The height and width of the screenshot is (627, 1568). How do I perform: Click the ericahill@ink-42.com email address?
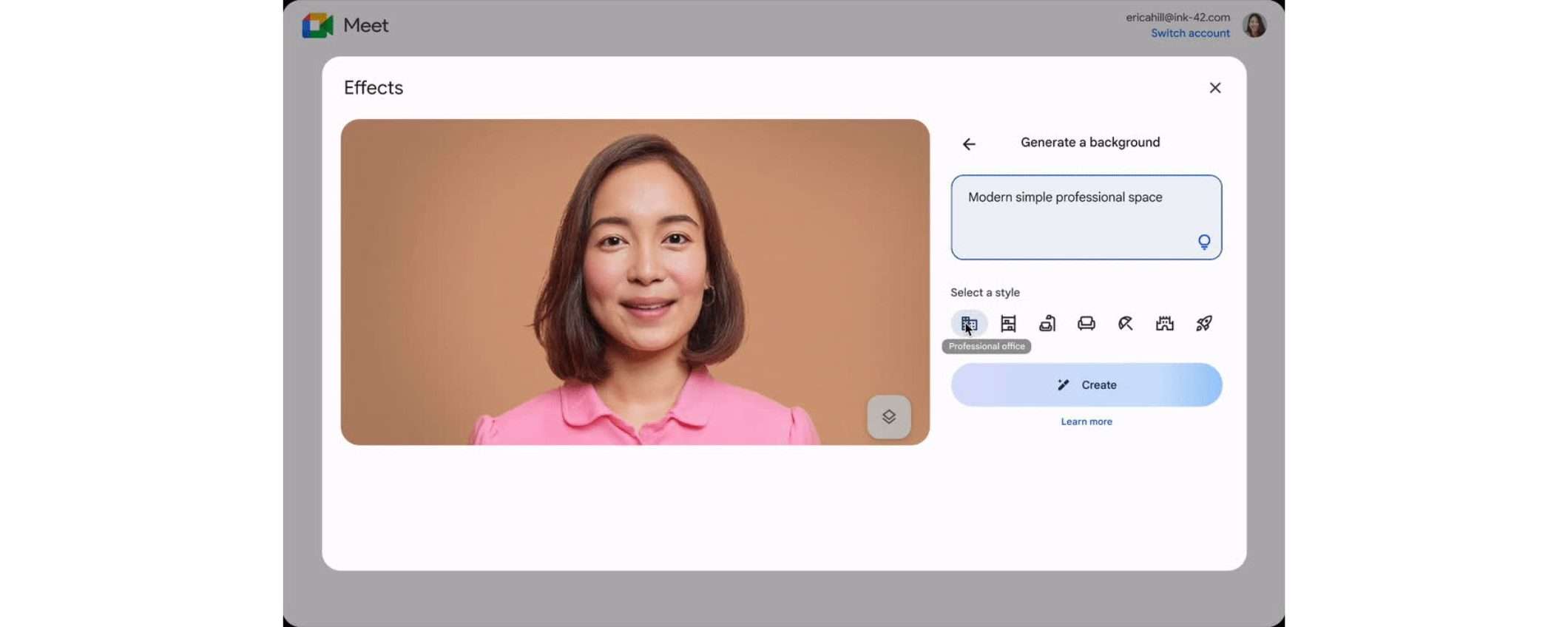coord(1177,17)
